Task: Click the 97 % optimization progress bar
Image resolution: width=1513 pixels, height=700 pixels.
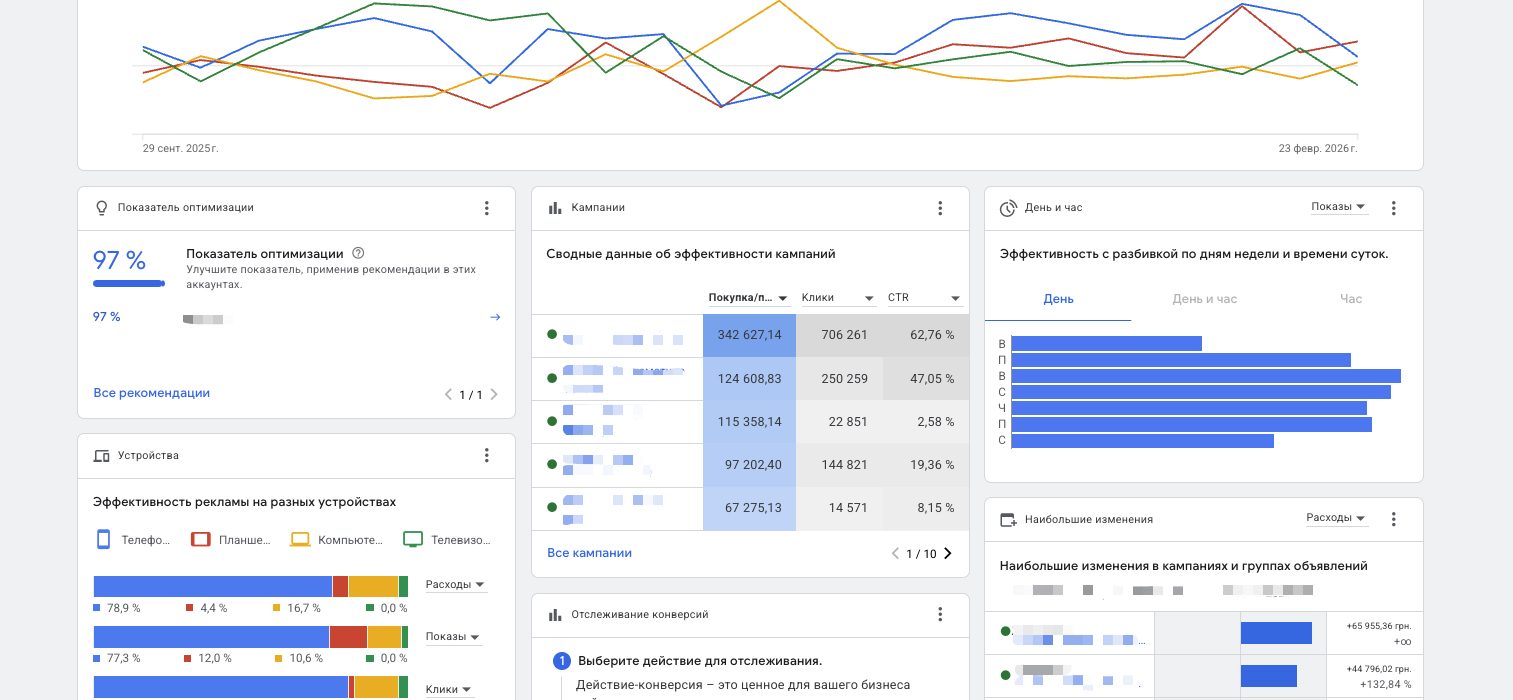Action: pyautogui.click(x=129, y=284)
